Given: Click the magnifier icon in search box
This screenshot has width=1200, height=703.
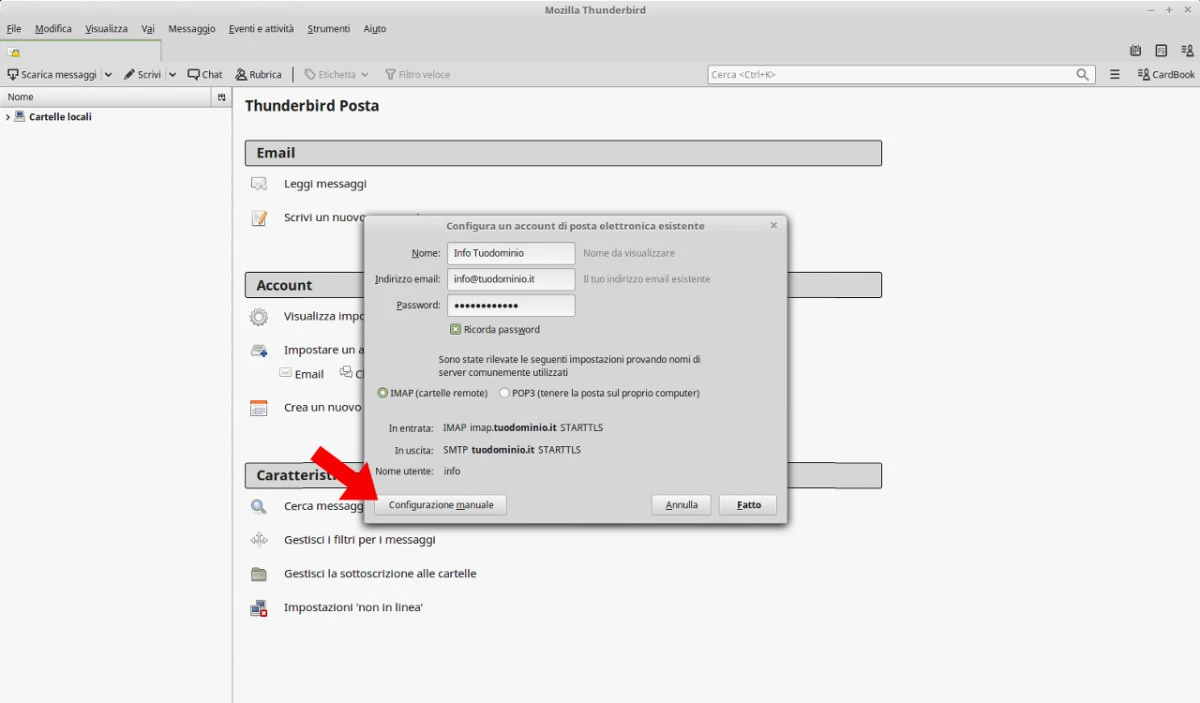Looking at the screenshot, I should (1083, 75).
